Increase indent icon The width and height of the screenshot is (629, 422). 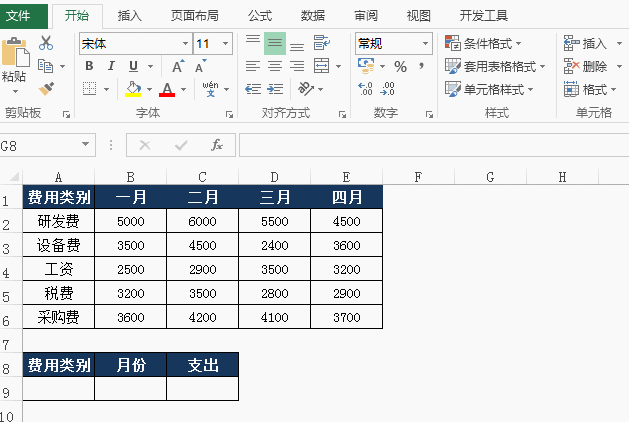point(275,89)
